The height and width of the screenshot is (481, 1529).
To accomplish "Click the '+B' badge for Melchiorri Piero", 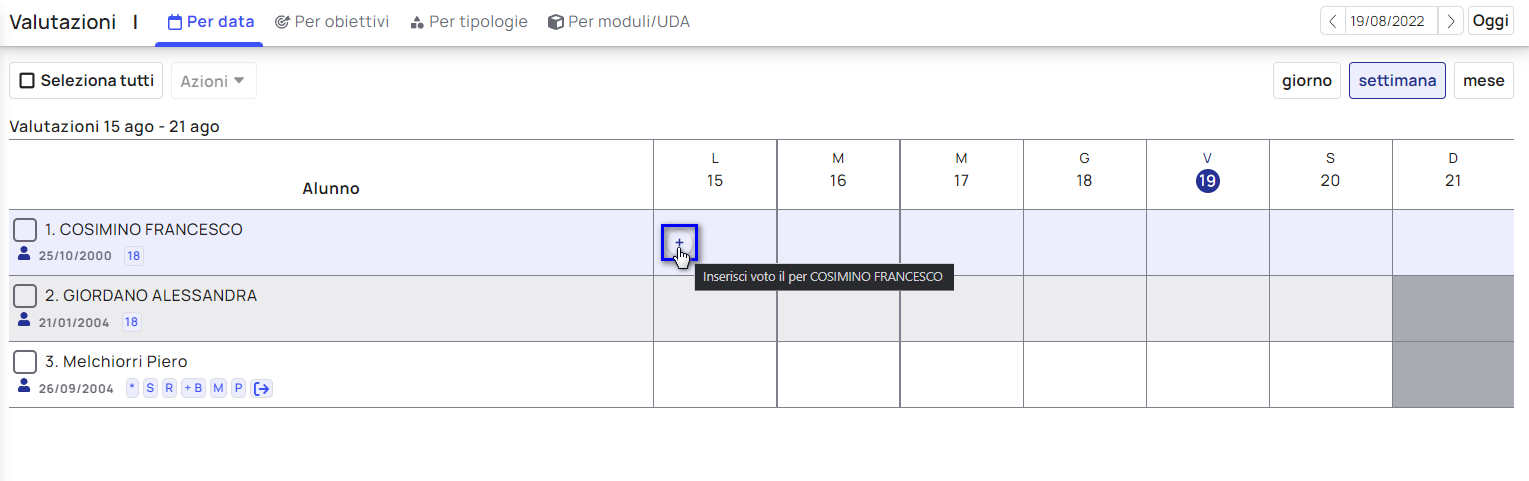I will (192, 388).
